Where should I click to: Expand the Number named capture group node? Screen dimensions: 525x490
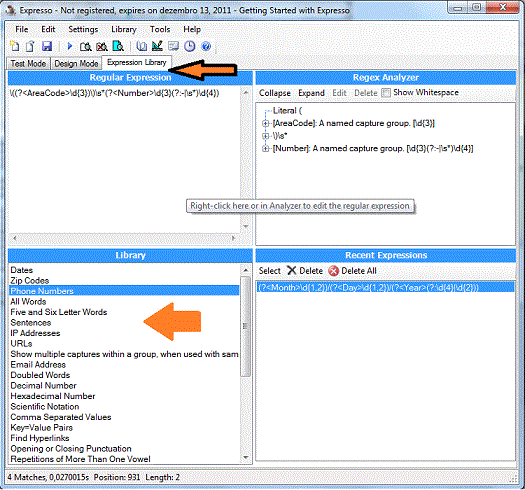click(x=266, y=149)
